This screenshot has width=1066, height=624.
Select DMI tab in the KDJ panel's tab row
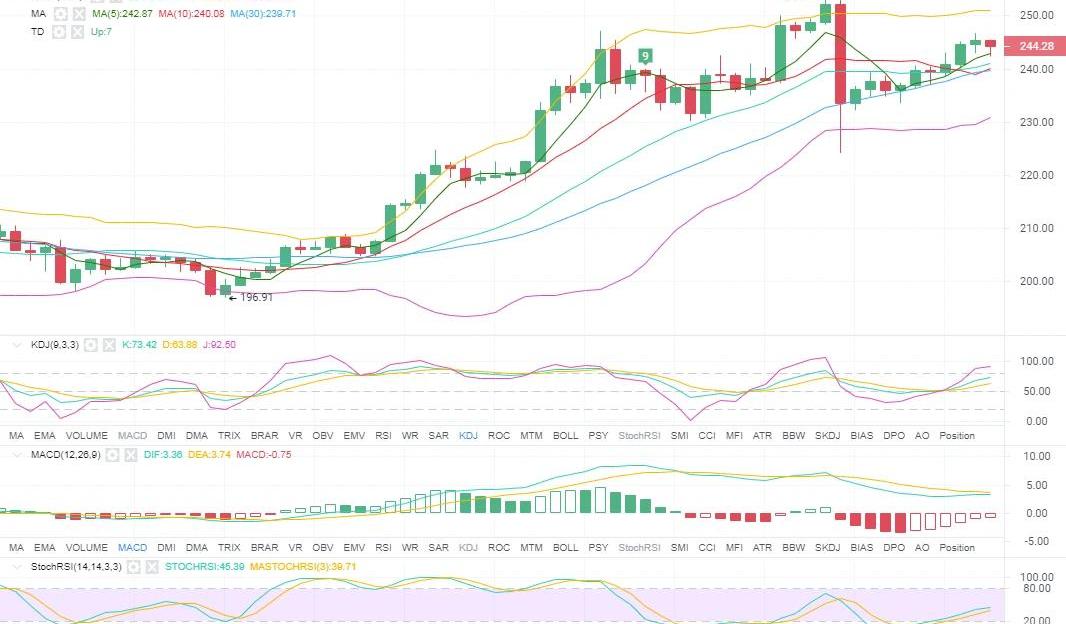pyautogui.click(x=167, y=436)
